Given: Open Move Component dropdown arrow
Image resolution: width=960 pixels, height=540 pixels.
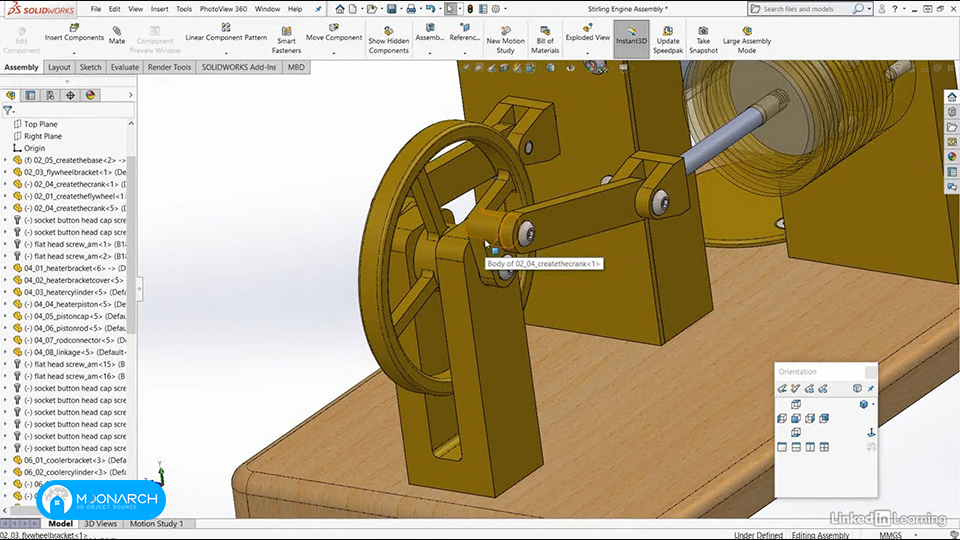Looking at the screenshot, I should (x=334, y=53).
